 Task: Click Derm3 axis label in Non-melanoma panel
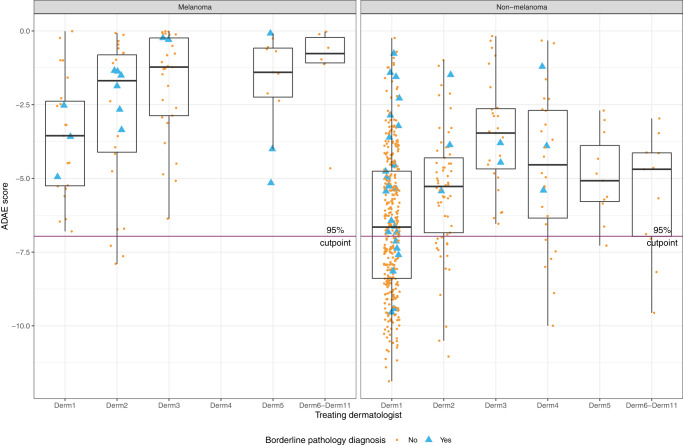pyautogui.click(x=496, y=404)
